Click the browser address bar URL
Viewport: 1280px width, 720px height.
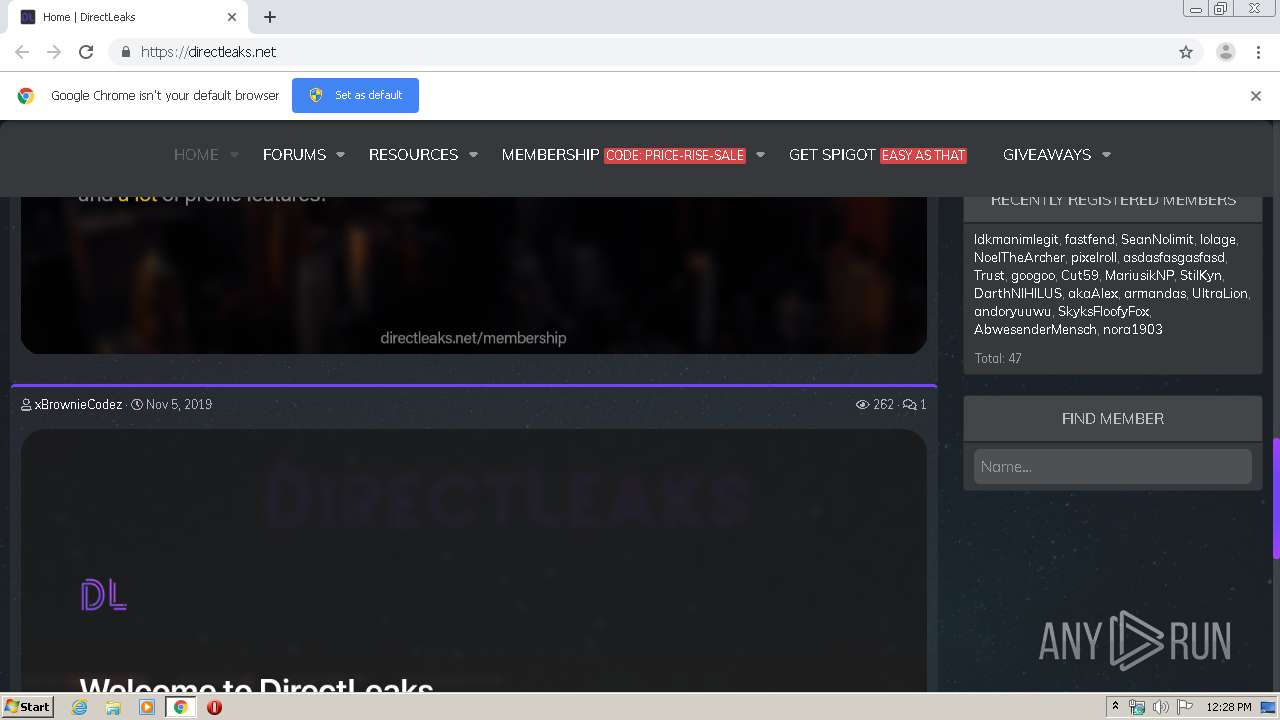coord(208,52)
